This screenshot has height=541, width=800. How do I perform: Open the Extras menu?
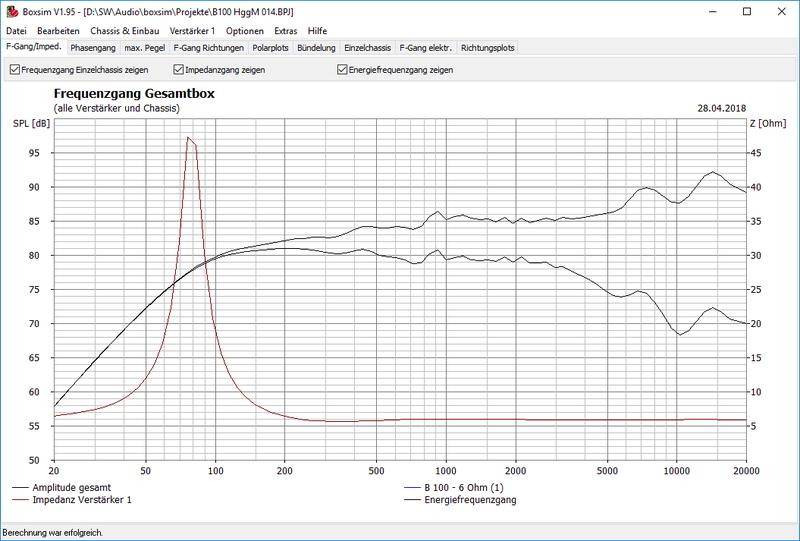(x=286, y=31)
